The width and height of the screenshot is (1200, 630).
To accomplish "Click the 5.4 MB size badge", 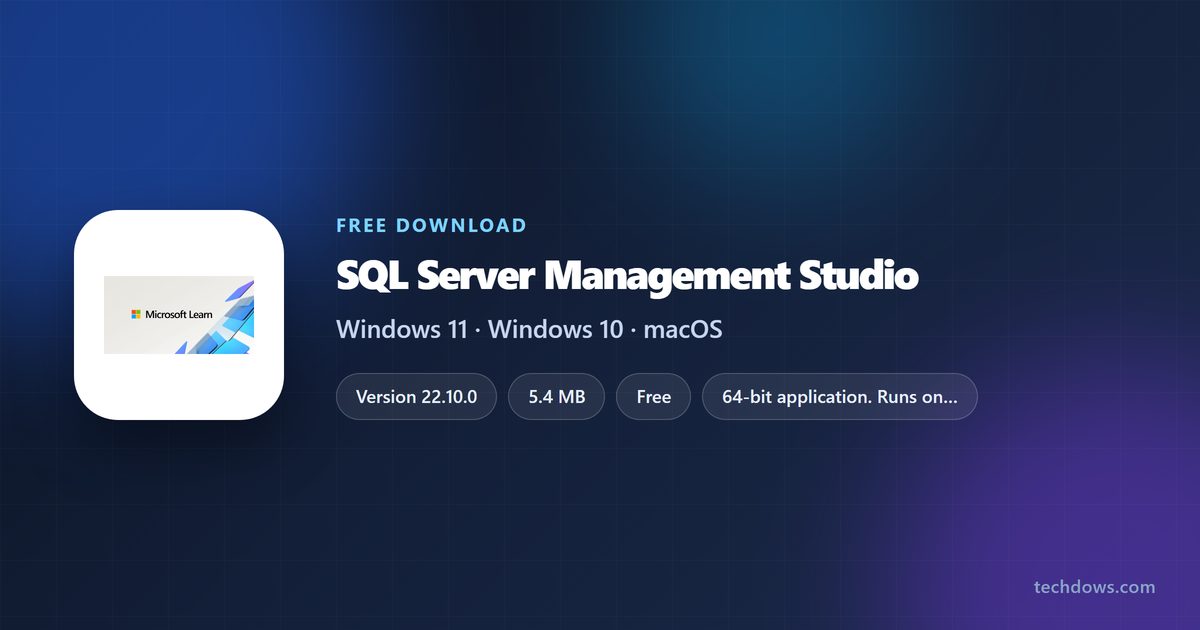I will pos(557,397).
